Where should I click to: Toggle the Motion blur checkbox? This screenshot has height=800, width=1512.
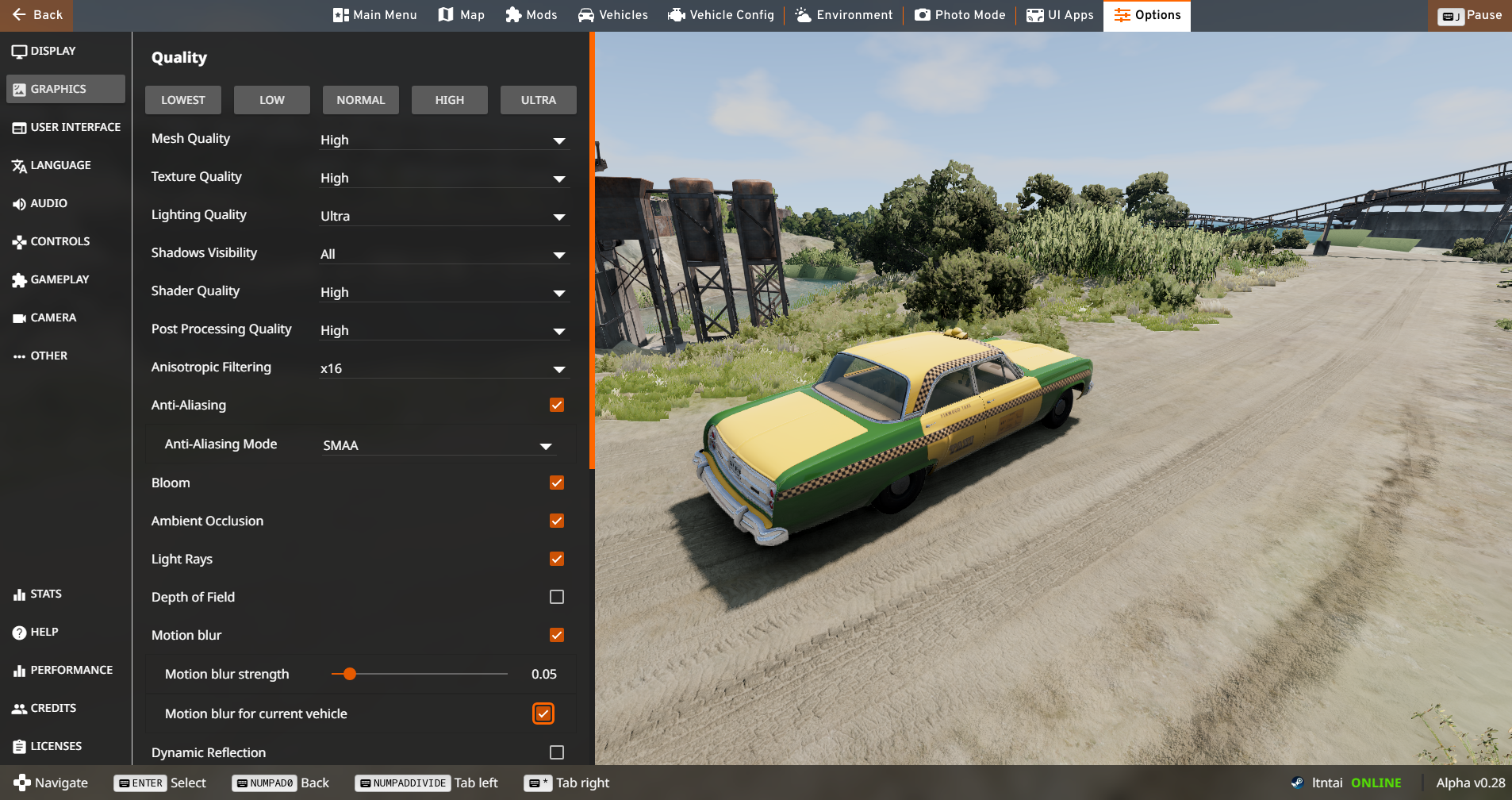(x=557, y=635)
